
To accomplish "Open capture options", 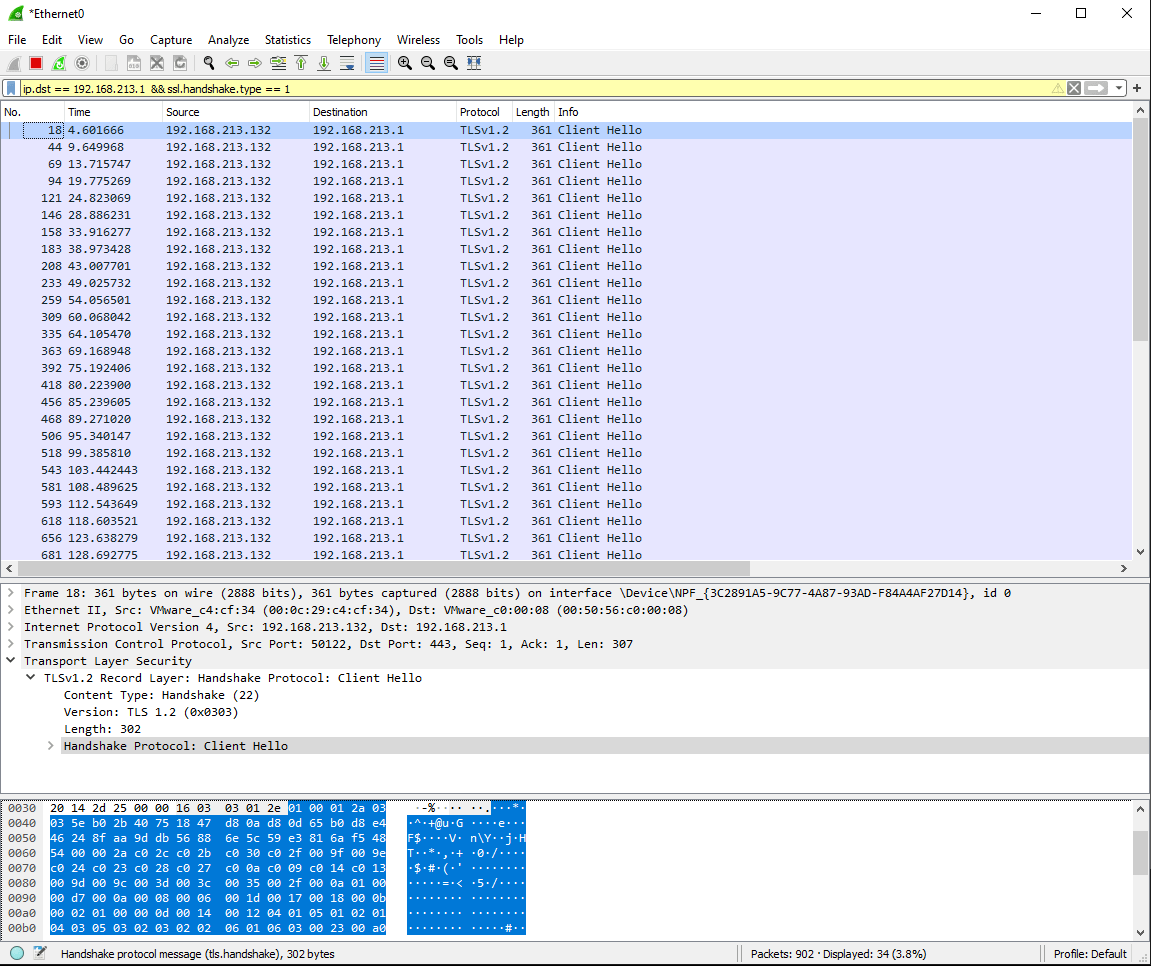I will pyautogui.click(x=83, y=62).
